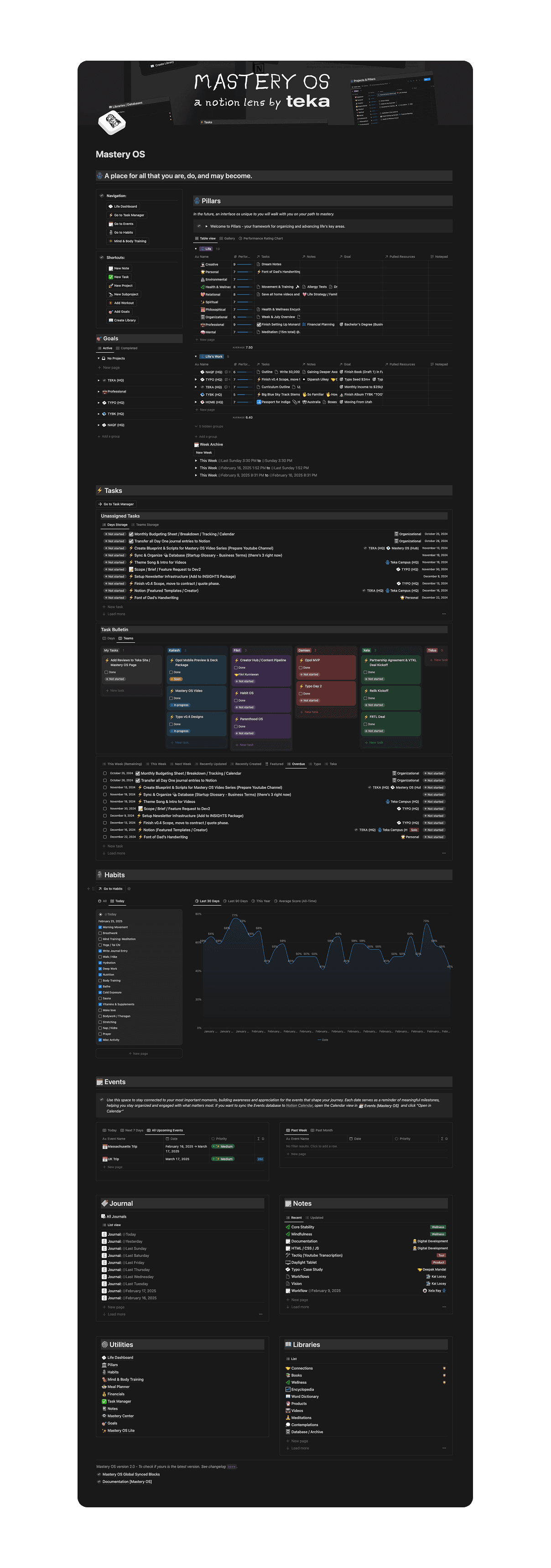Click the Mastery OS page icon logo
The height and width of the screenshot is (1568, 551).
[111, 122]
